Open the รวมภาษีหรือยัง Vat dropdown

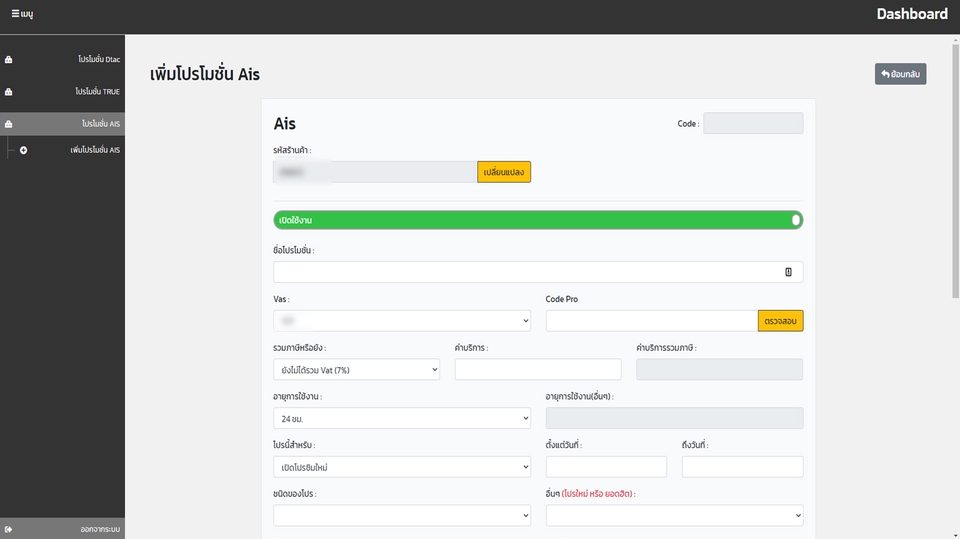(356, 369)
